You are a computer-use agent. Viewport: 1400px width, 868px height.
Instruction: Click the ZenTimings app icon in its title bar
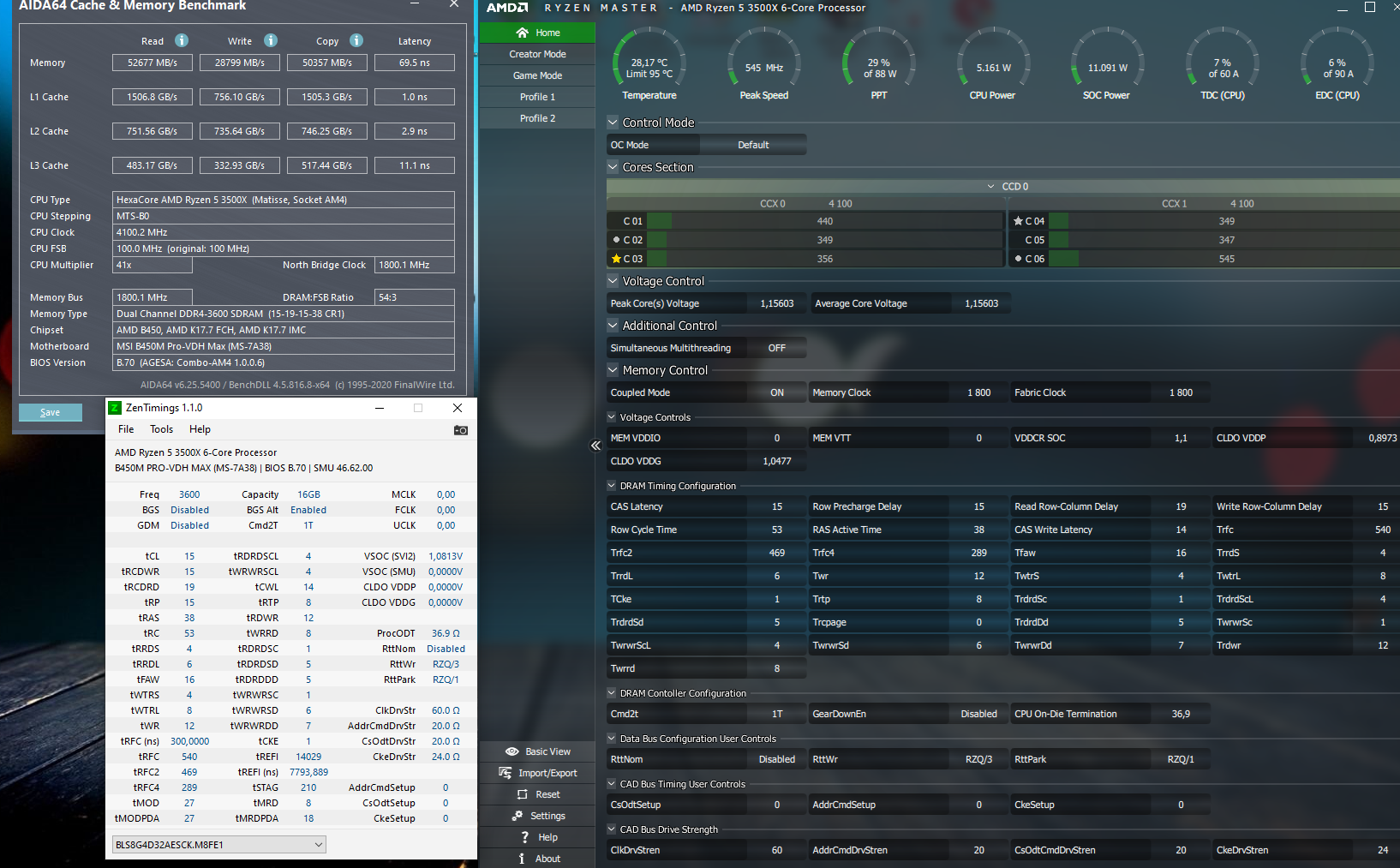point(115,408)
